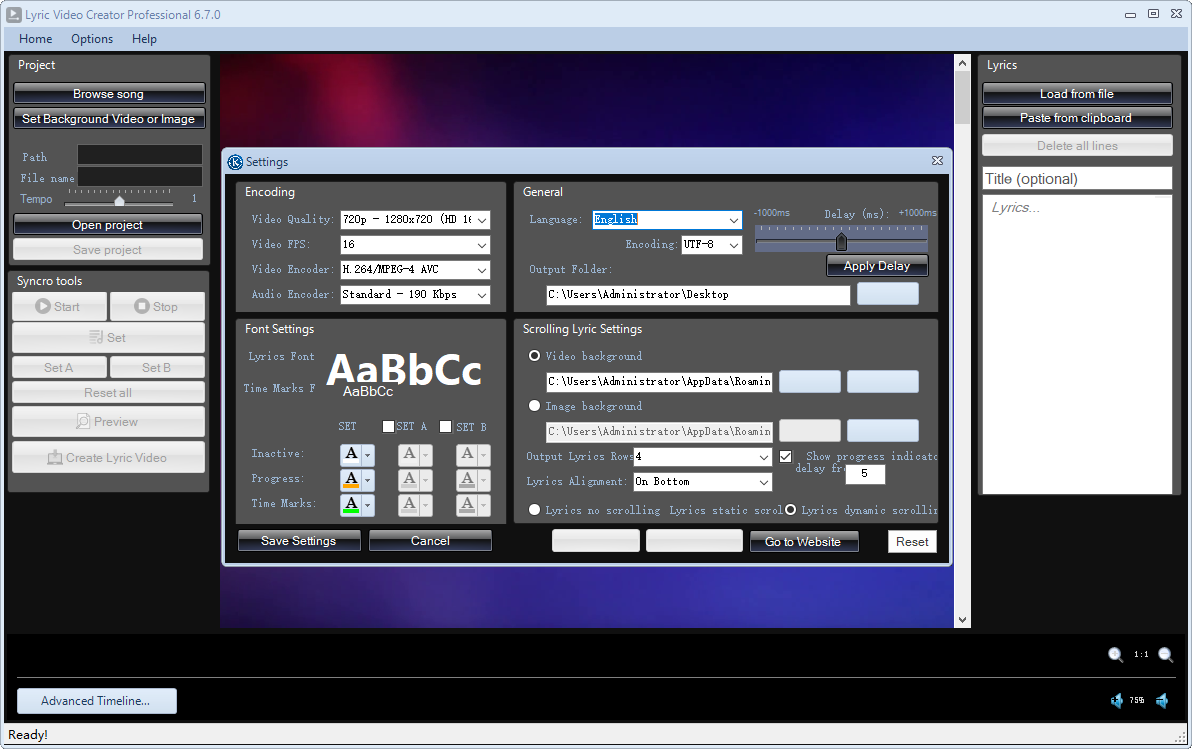Enable the SET A checkbox
The image size is (1192, 749).
click(x=389, y=427)
